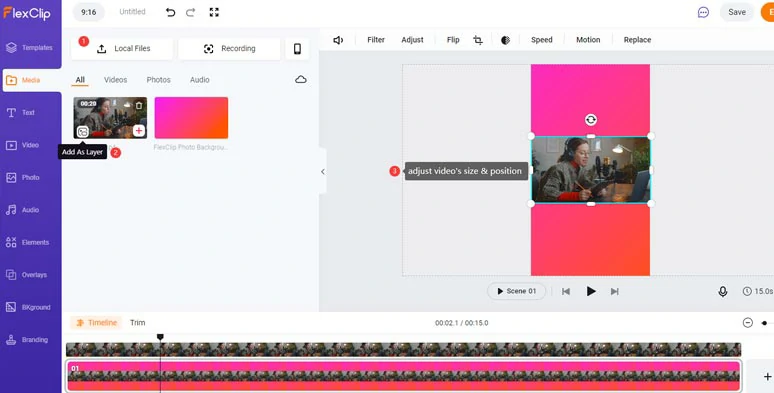The height and width of the screenshot is (393, 774).
Task: Switch to the All media tab
Action: tap(80, 79)
